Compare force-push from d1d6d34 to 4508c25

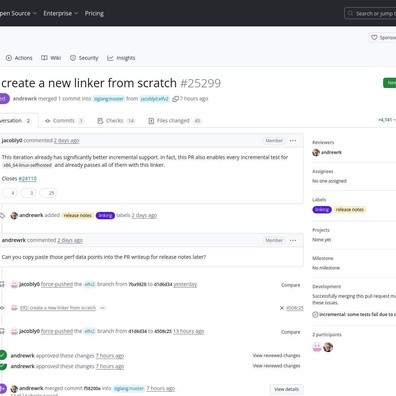pyautogui.click(x=291, y=332)
